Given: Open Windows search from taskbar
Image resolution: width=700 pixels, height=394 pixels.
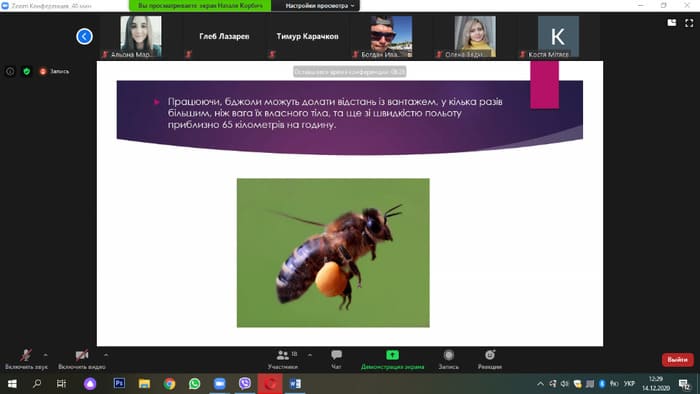Looking at the screenshot, I should (37, 384).
